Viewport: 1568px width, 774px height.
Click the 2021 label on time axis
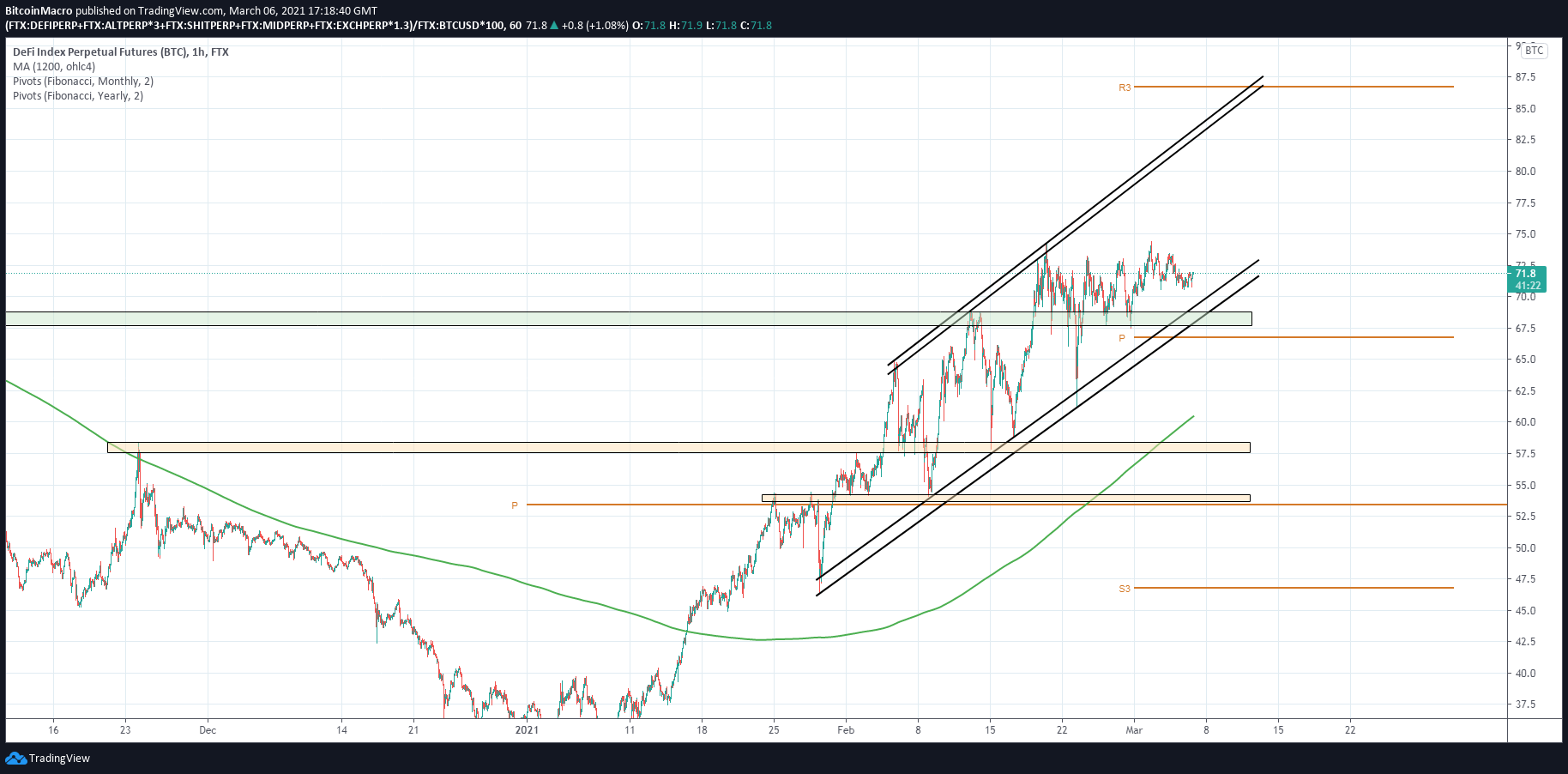pyautogui.click(x=527, y=730)
